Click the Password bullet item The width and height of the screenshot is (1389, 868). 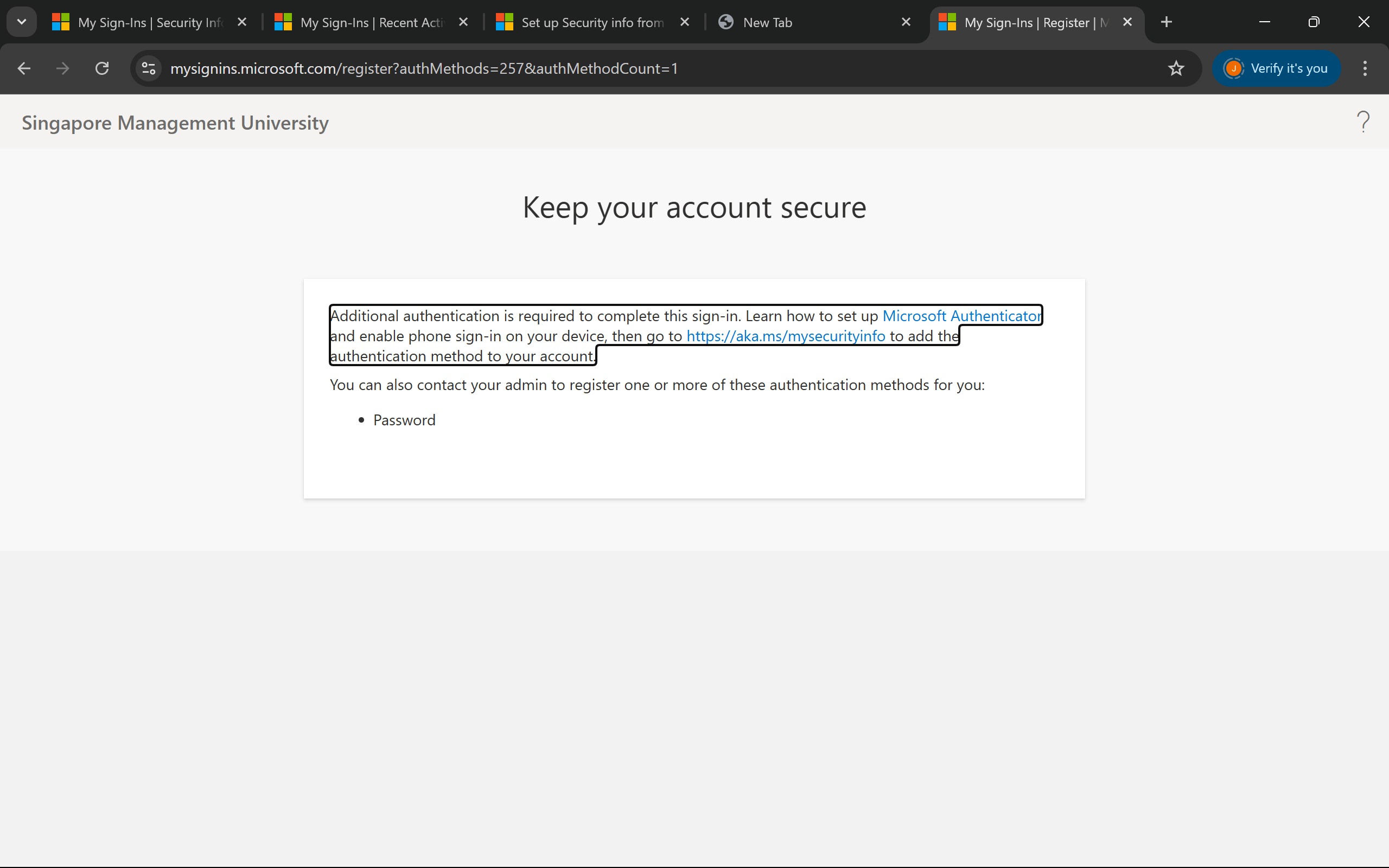pyautogui.click(x=404, y=420)
